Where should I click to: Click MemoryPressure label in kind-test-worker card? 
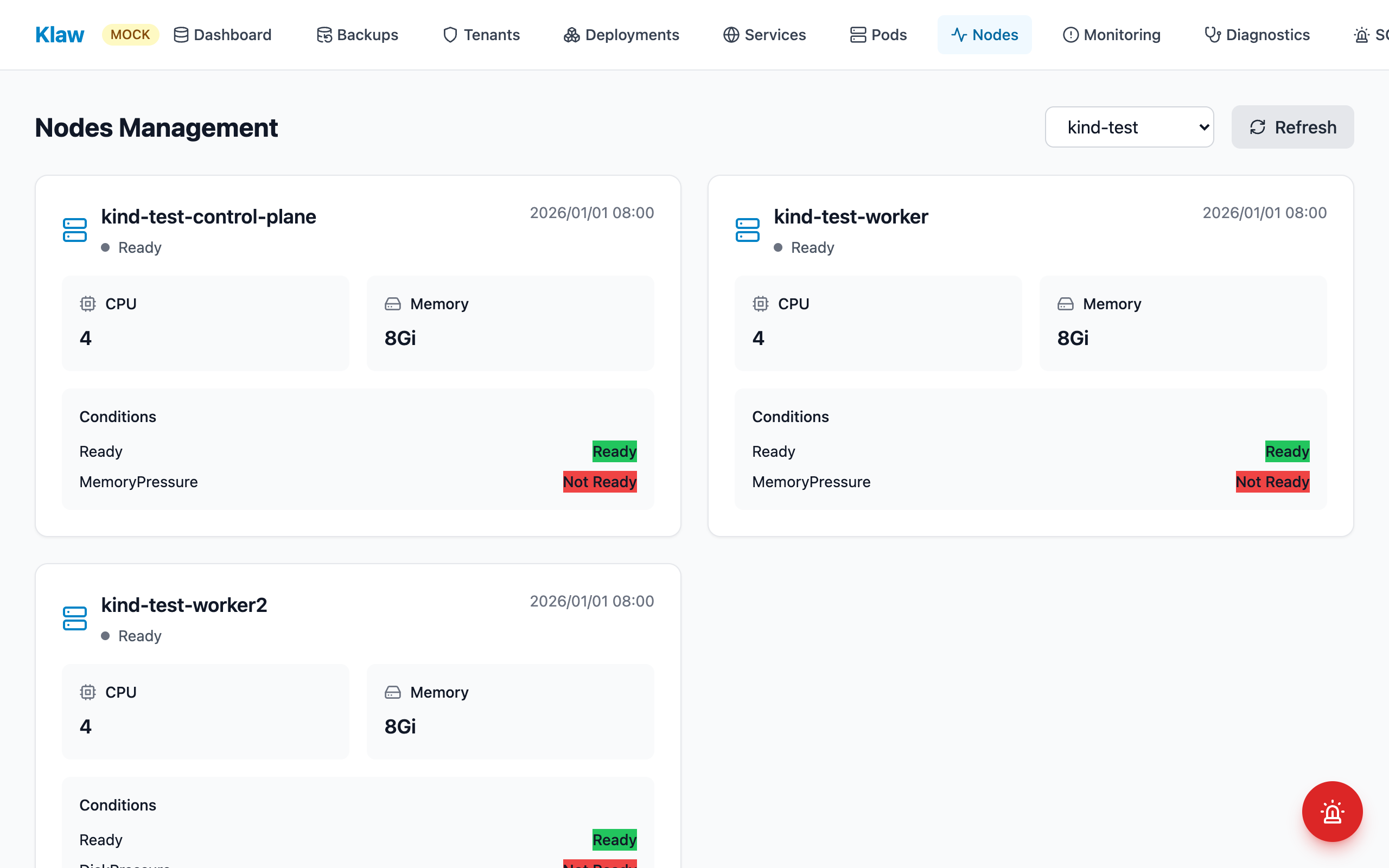pyautogui.click(x=811, y=482)
